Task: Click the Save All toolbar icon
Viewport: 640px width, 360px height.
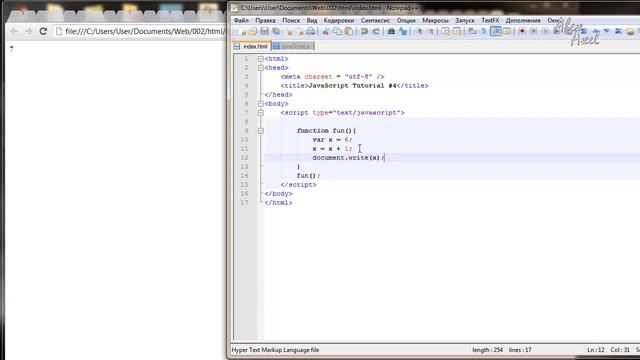Action: point(276,31)
